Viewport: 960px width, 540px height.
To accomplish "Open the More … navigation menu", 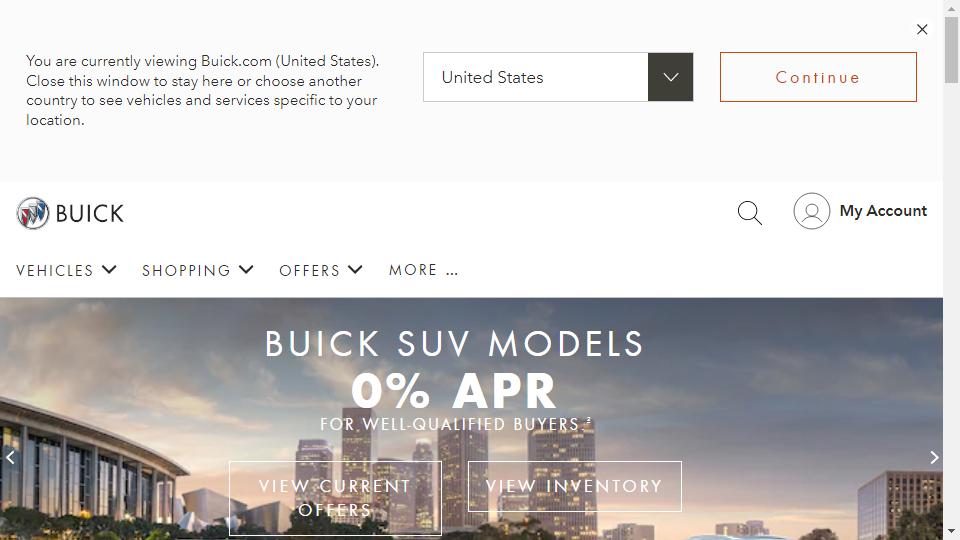I will point(423,270).
